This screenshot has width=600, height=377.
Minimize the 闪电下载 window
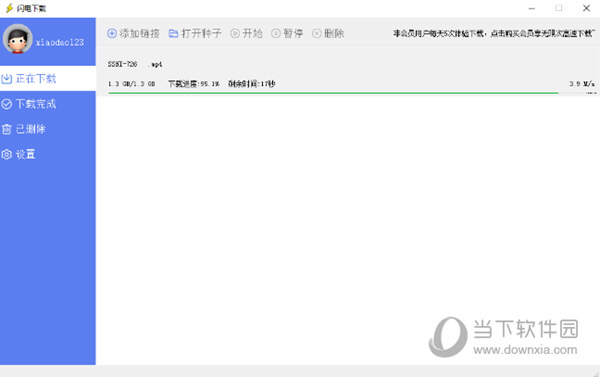point(532,8)
